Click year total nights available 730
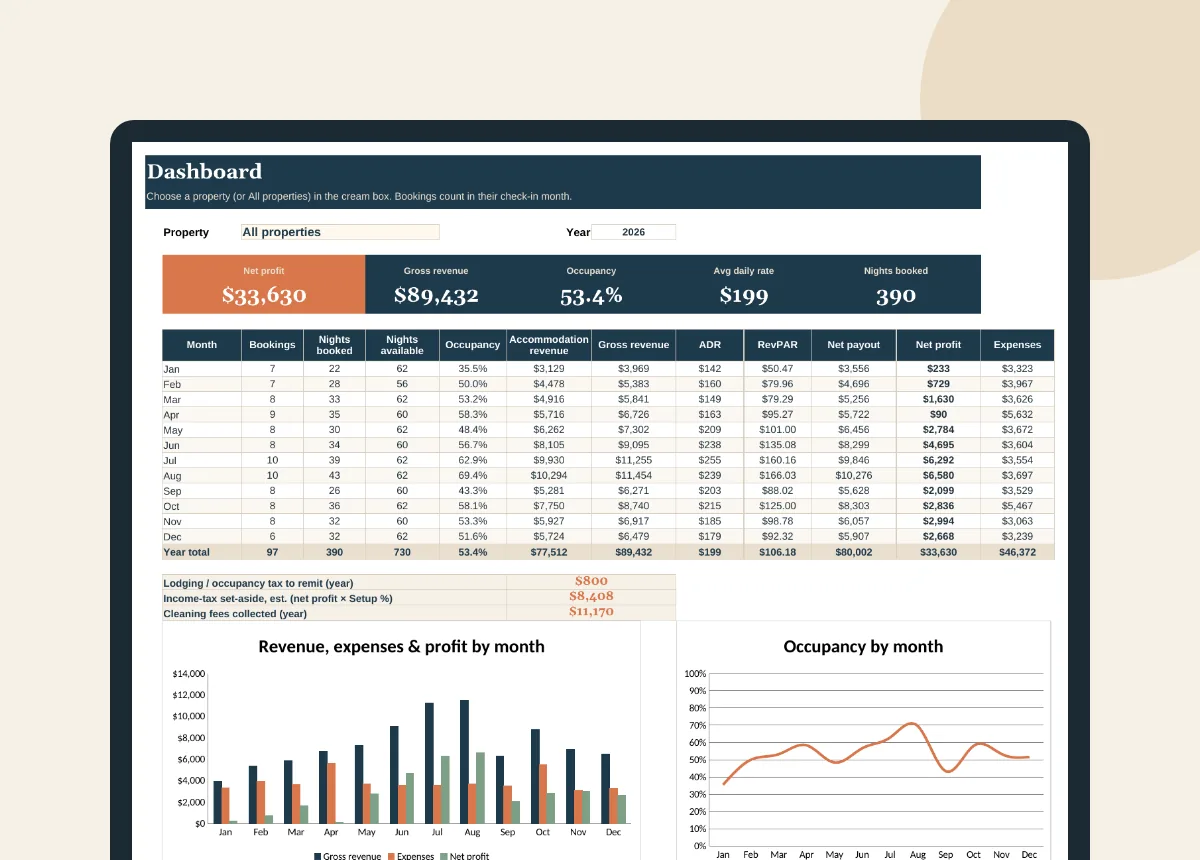Screen dimensions: 1200x860 (x=402, y=552)
